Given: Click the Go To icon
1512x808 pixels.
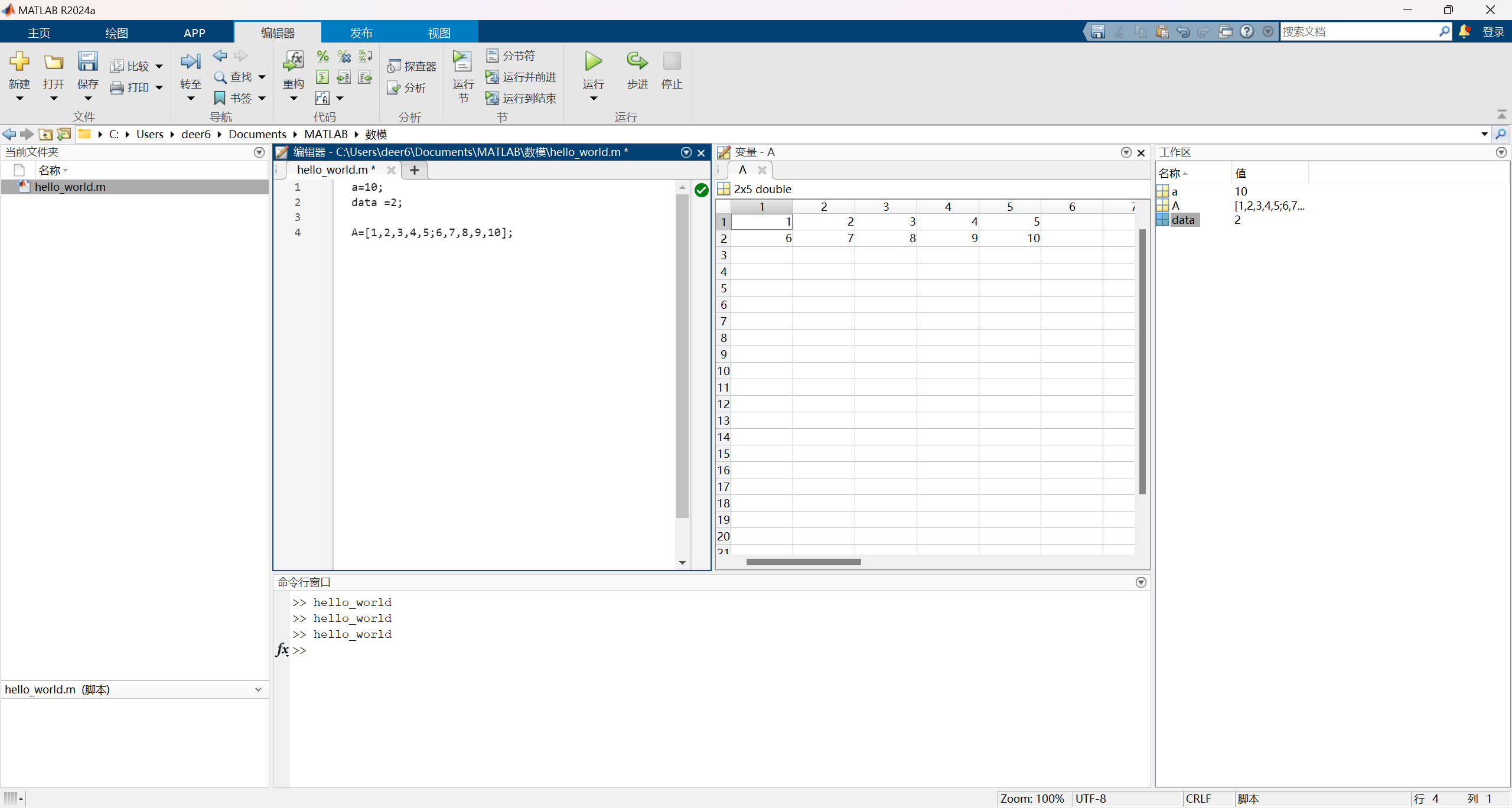Looking at the screenshot, I should pyautogui.click(x=190, y=62).
